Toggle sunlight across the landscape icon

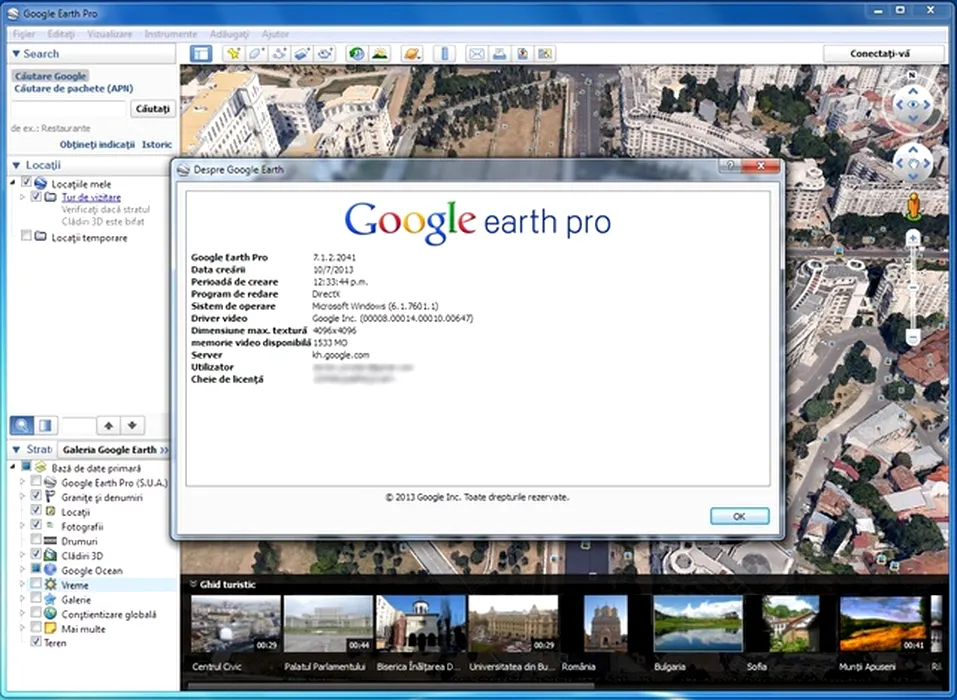tap(380, 54)
